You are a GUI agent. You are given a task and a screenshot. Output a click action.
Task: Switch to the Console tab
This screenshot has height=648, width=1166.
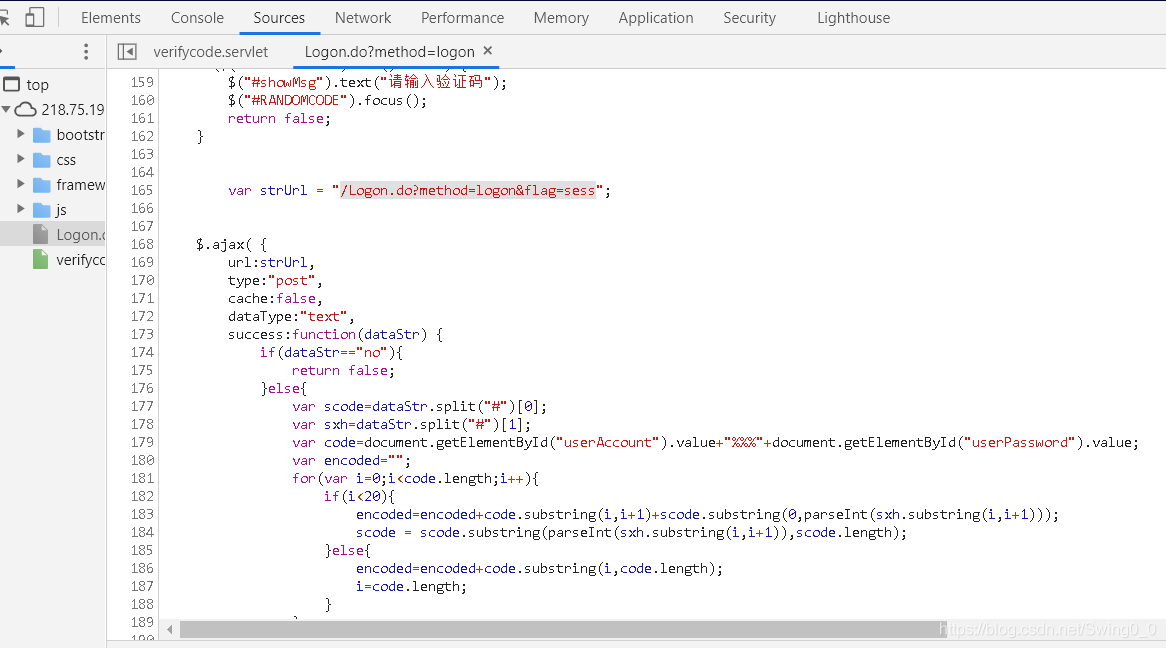point(197,18)
